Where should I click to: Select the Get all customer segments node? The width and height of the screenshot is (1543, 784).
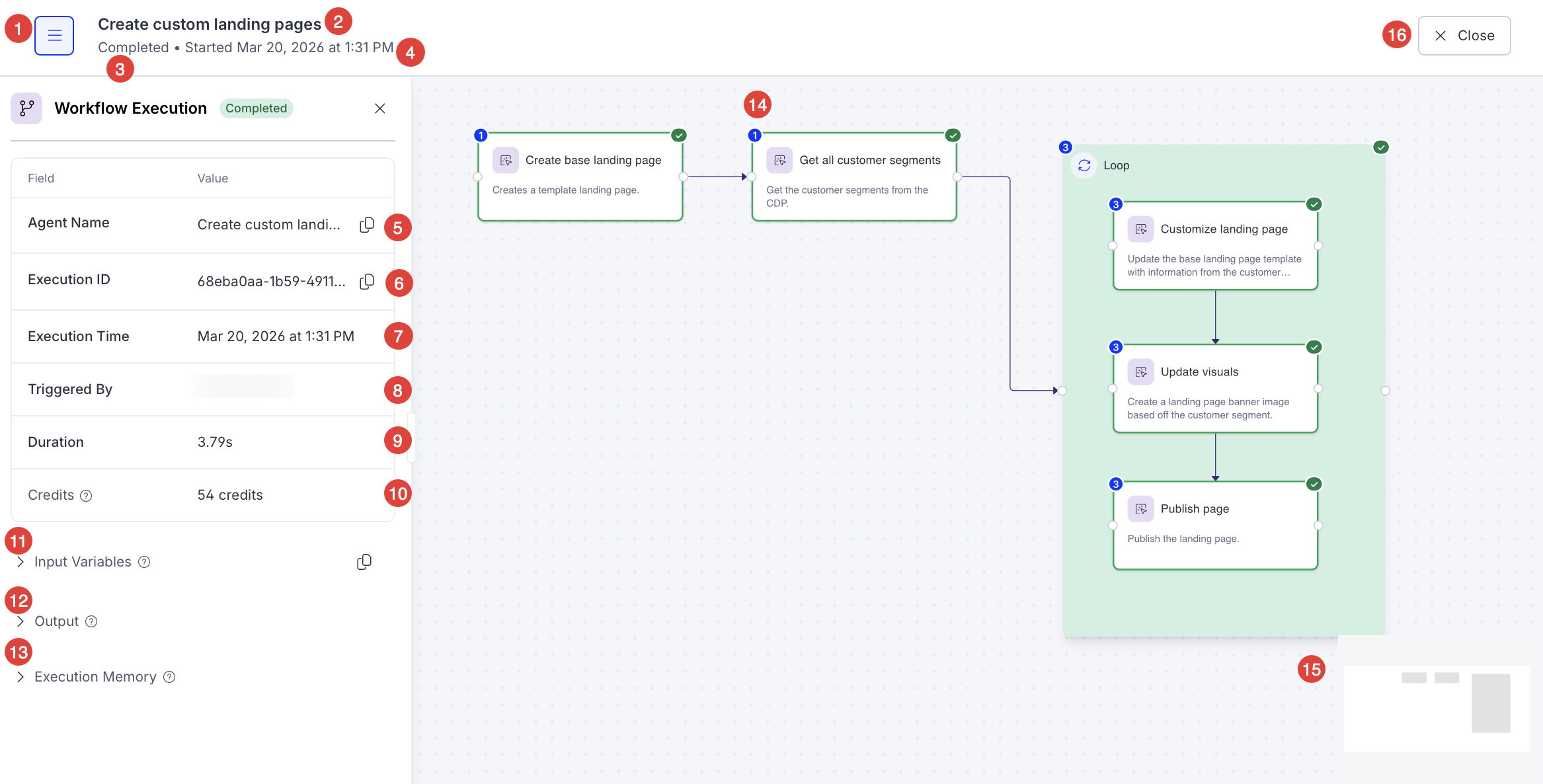pyautogui.click(x=853, y=175)
